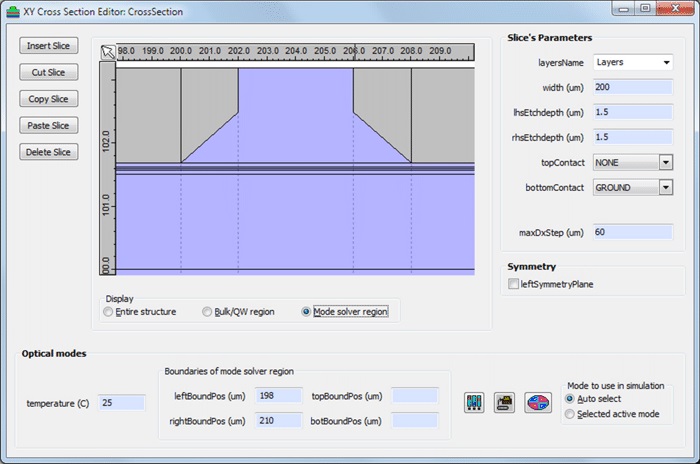Click the maxDxStep input field
The width and height of the screenshot is (700, 464).
(x=633, y=232)
